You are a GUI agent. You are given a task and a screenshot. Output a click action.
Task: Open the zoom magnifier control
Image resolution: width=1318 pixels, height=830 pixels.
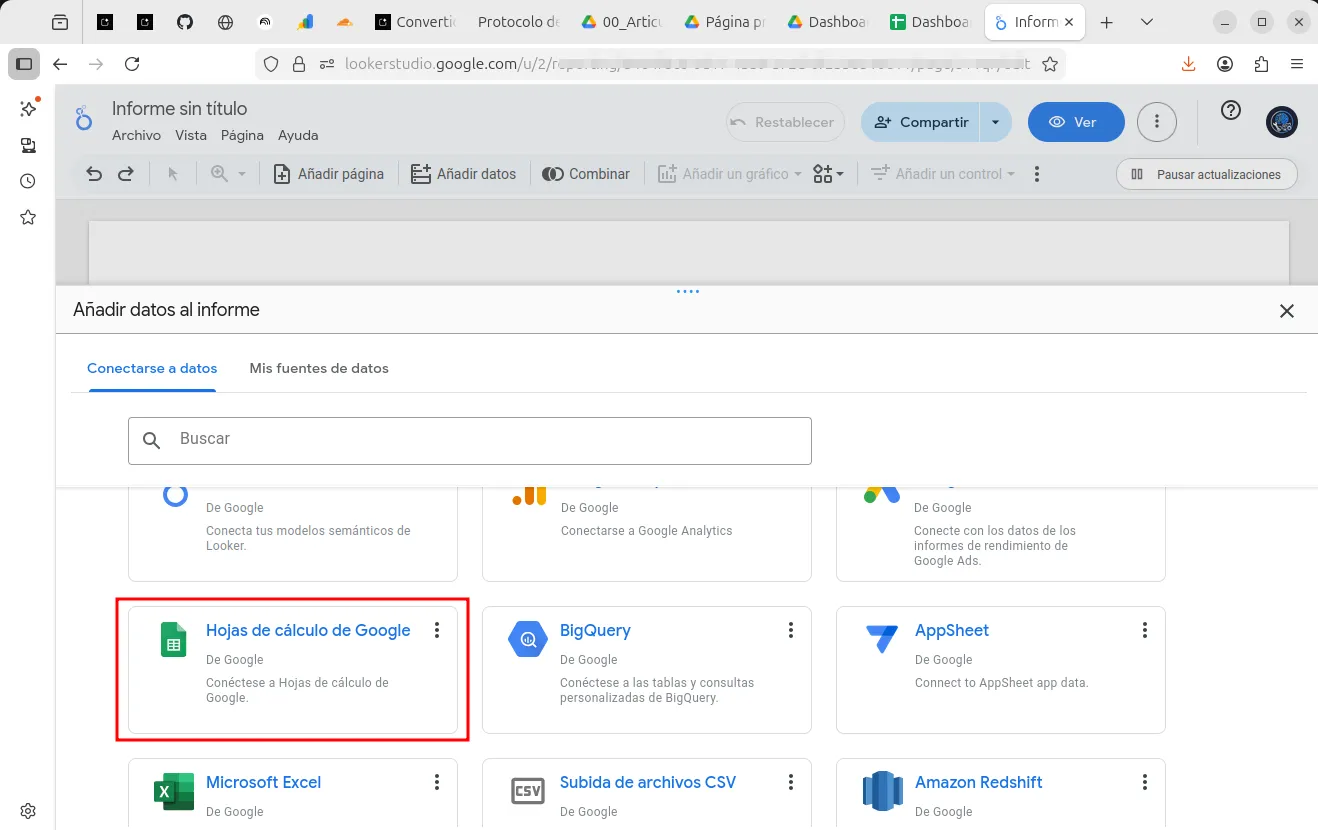tap(228, 174)
